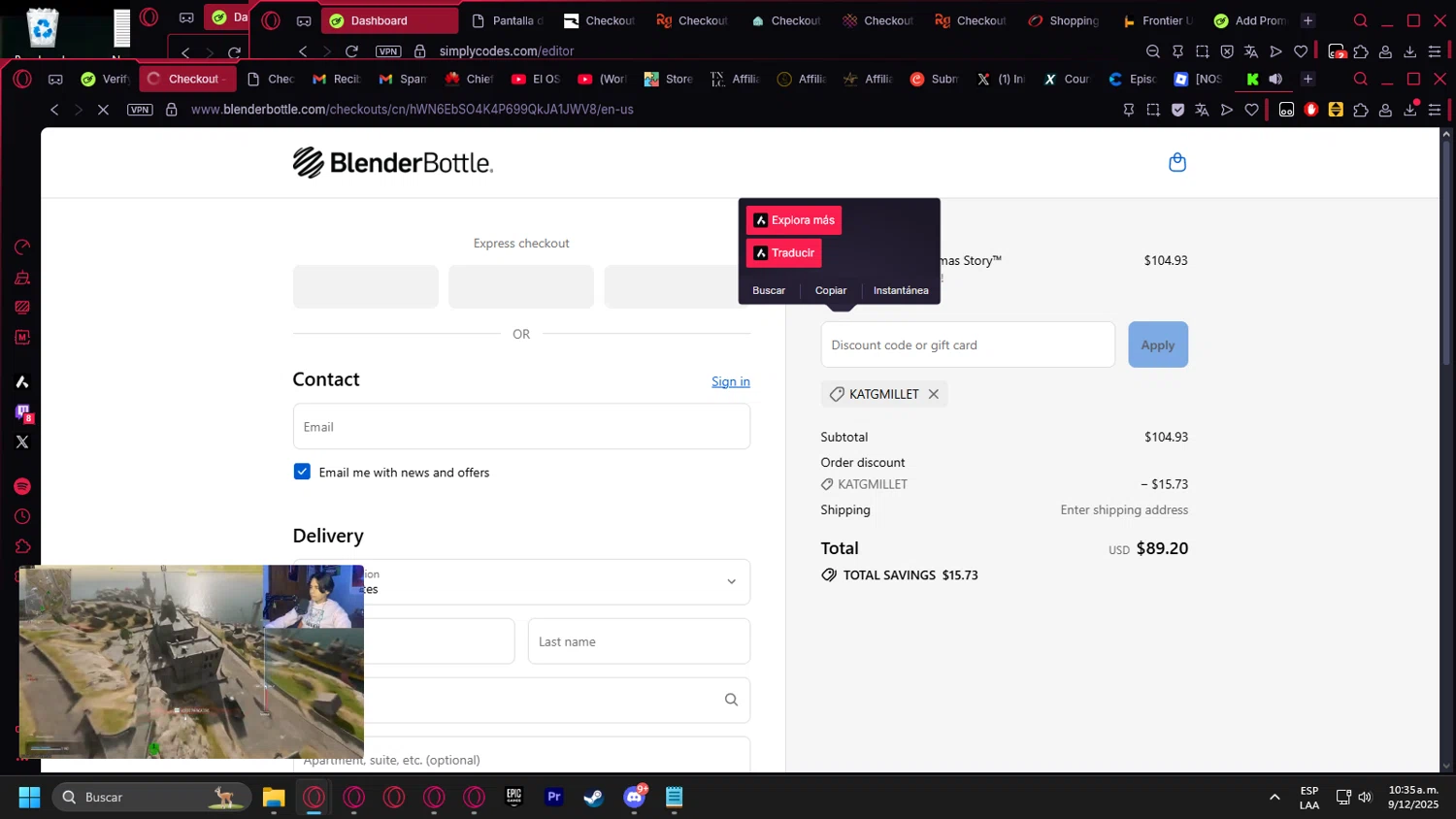1456x819 pixels.
Task: Click the address search magnifier icon
Action: click(x=731, y=700)
